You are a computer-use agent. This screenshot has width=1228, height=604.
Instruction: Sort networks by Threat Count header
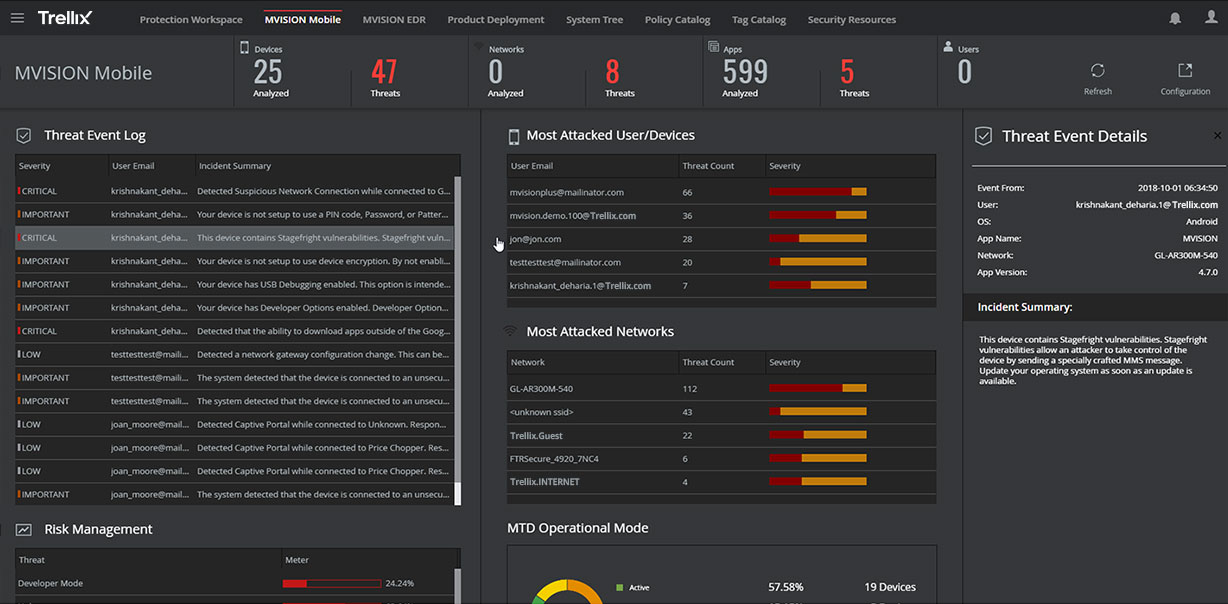708,362
